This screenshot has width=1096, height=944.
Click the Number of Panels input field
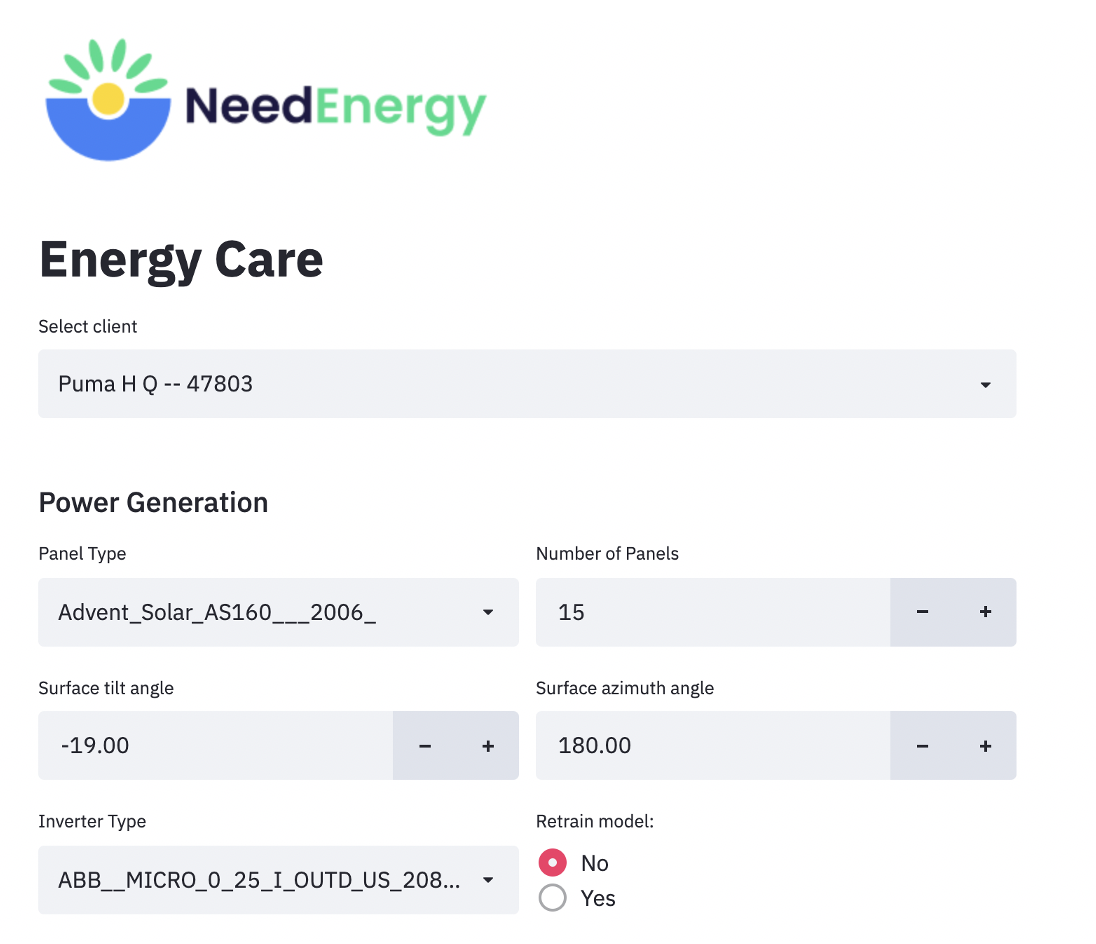click(x=713, y=612)
